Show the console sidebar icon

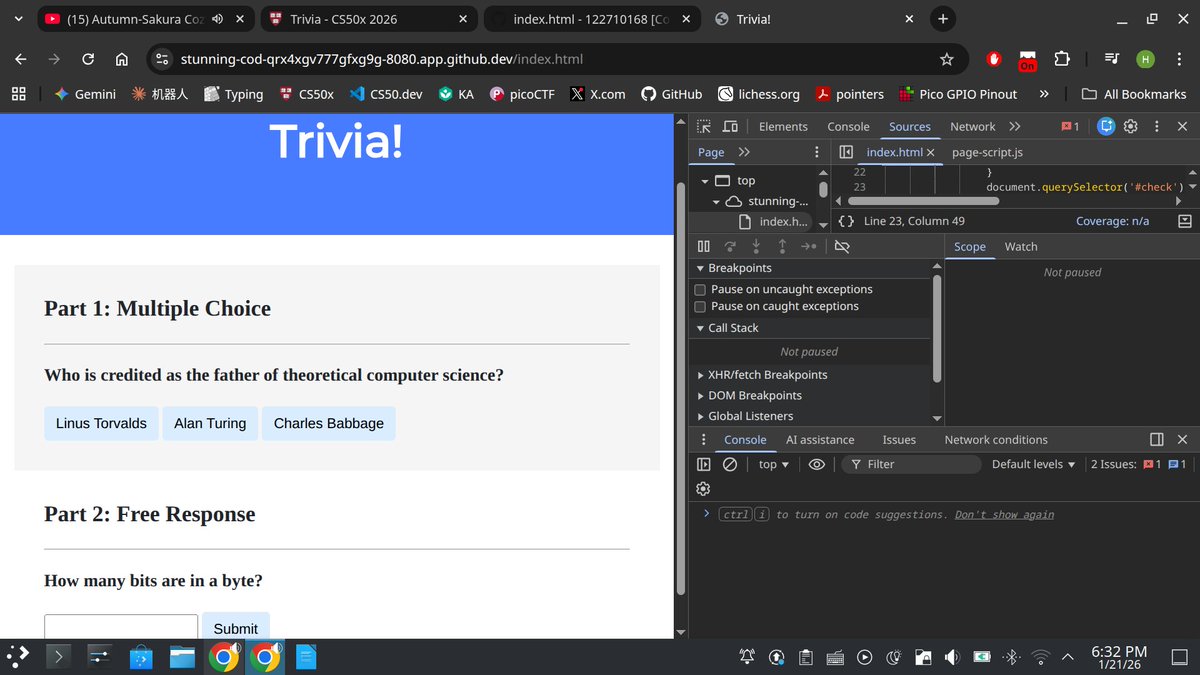pyautogui.click(x=704, y=464)
